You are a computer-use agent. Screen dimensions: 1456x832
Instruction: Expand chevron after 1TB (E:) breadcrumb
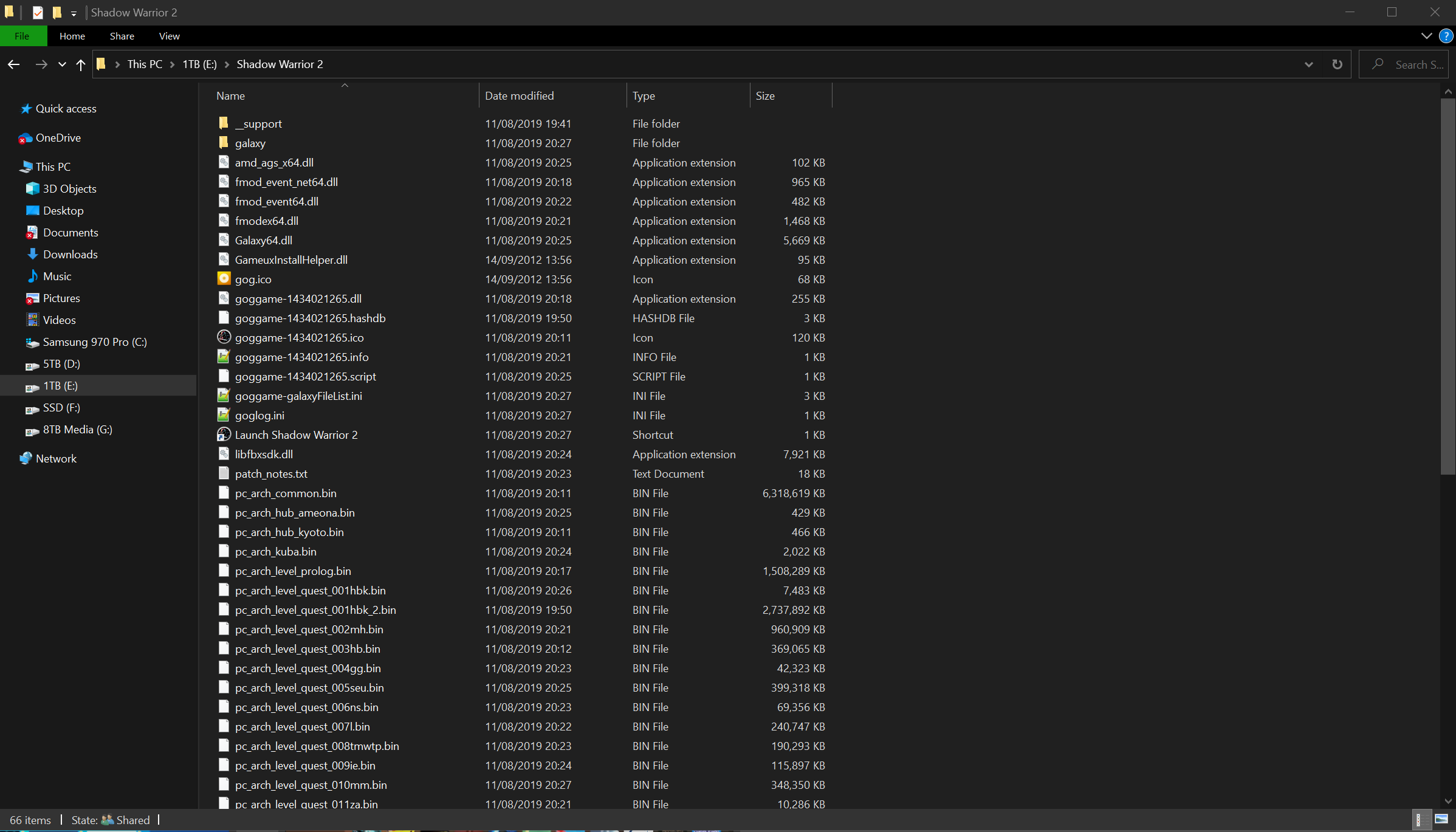[x=227, y=64]
